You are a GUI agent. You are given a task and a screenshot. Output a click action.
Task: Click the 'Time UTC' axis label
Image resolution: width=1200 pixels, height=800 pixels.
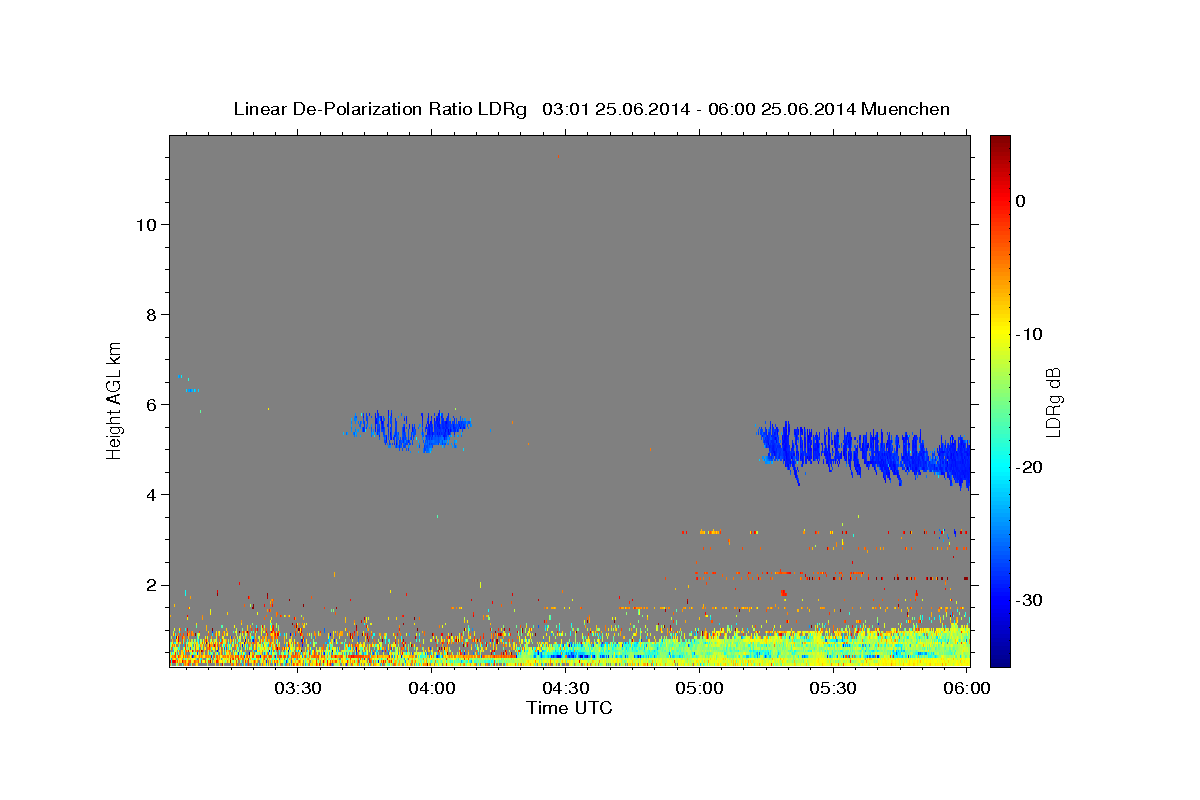pos(569,708)
